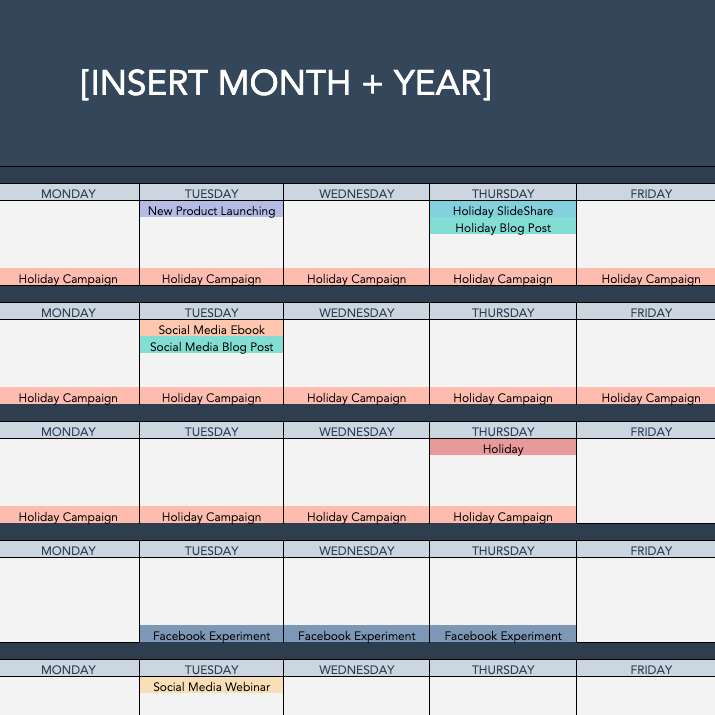
Task: Open Thursday's Facebook Experiment bar
Action: point(503,635)
